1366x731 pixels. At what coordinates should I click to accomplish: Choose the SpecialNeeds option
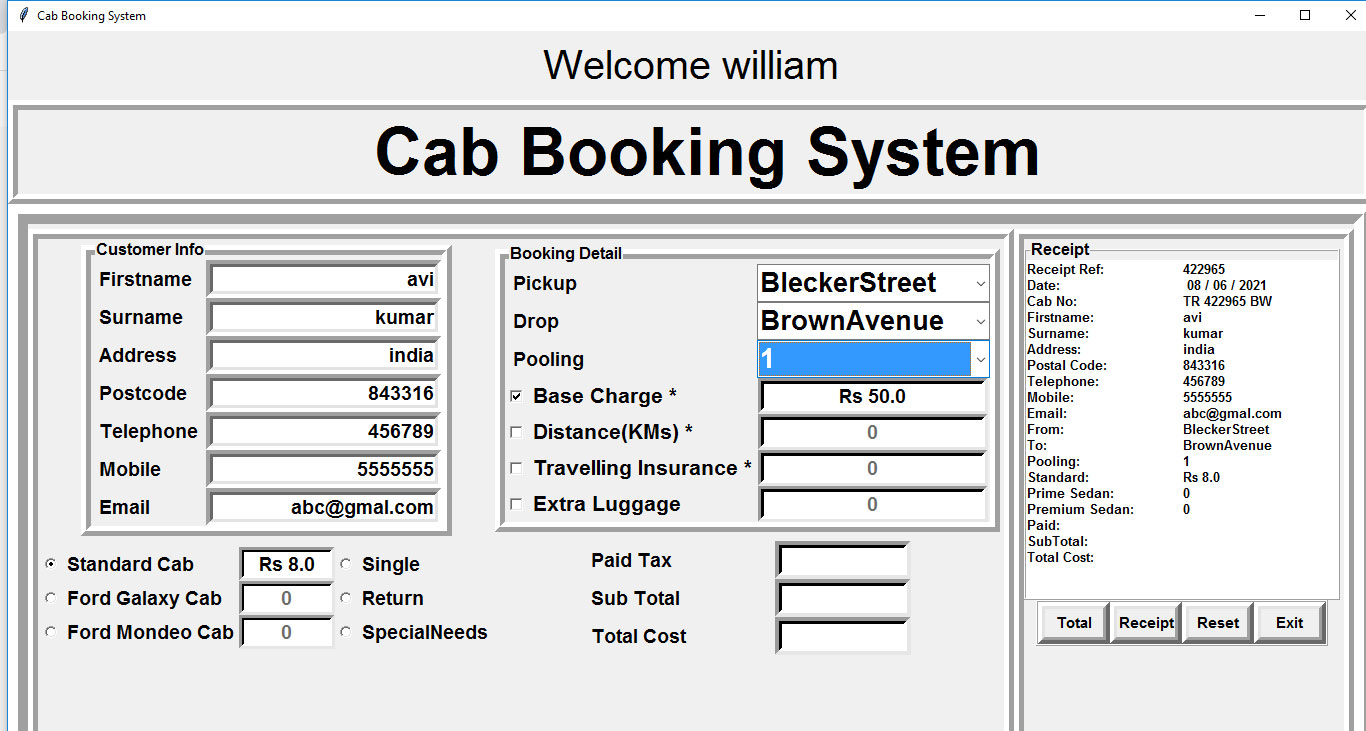346,632
